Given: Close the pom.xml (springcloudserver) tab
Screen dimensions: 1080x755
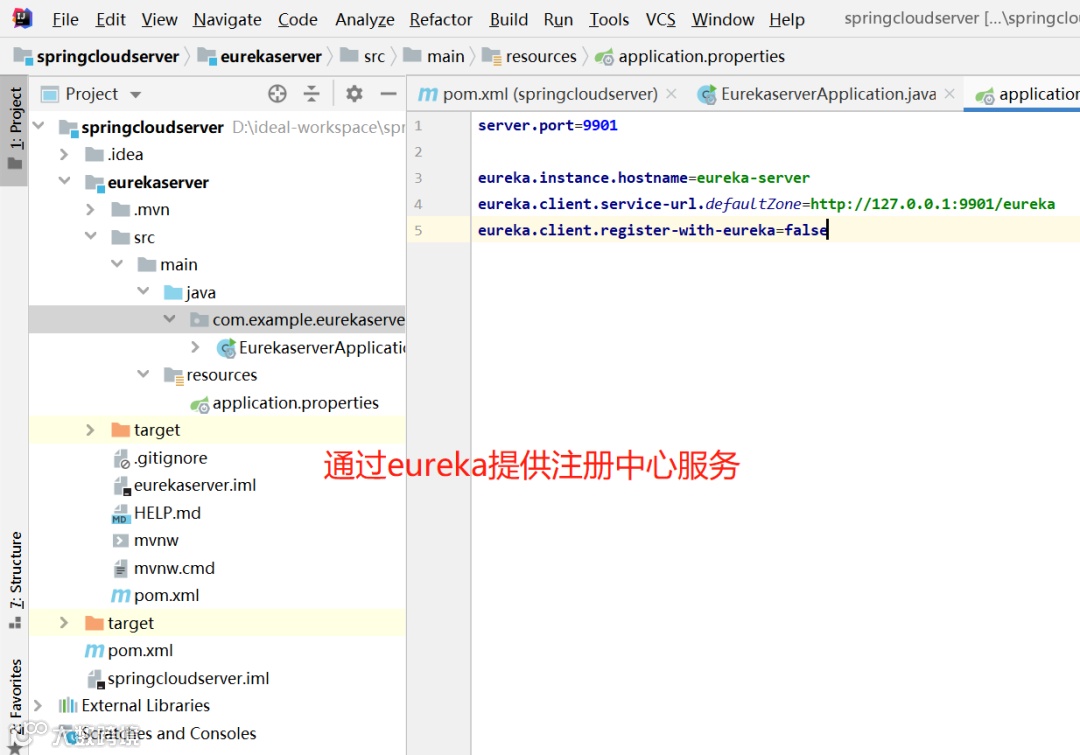Looking at the screenshot, I should [x=672, y=94].
